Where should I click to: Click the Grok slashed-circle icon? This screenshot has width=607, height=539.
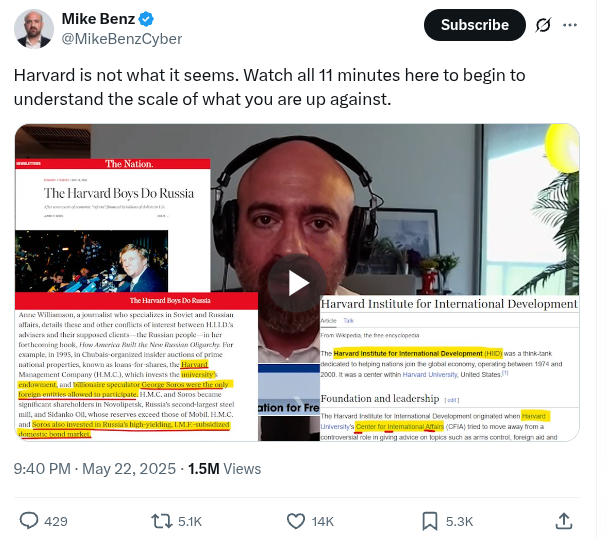coord(543,25)
